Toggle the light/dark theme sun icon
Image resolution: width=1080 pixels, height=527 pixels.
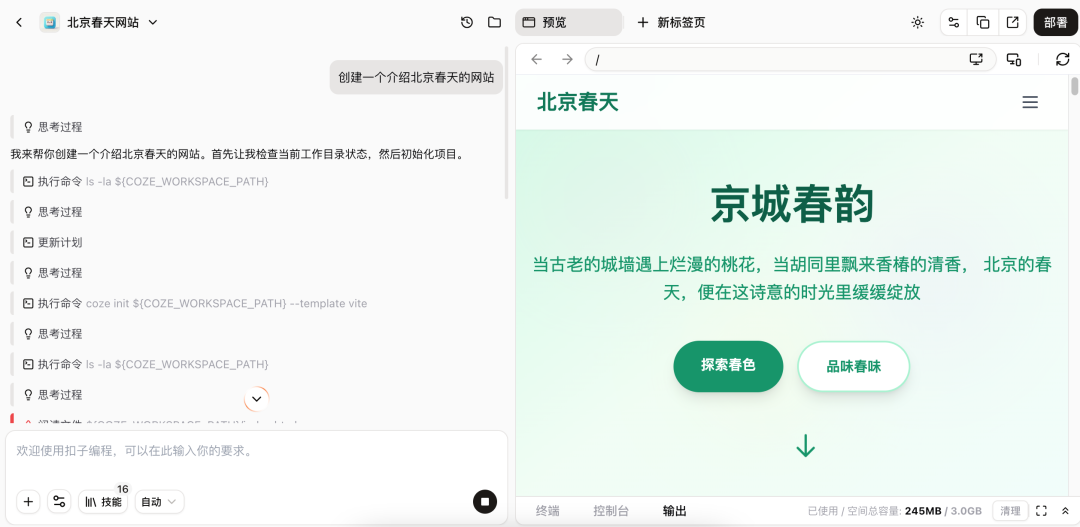coord(917,22)
